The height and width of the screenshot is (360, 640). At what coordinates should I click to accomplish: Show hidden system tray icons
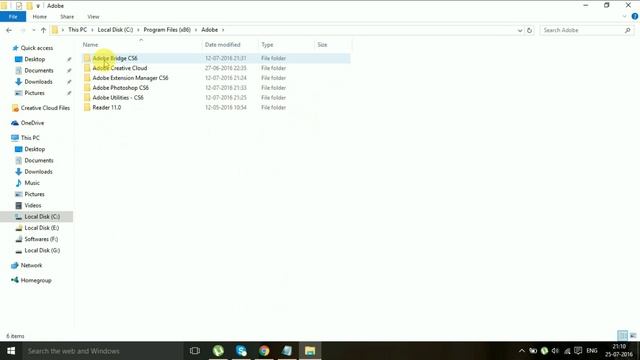522,351
